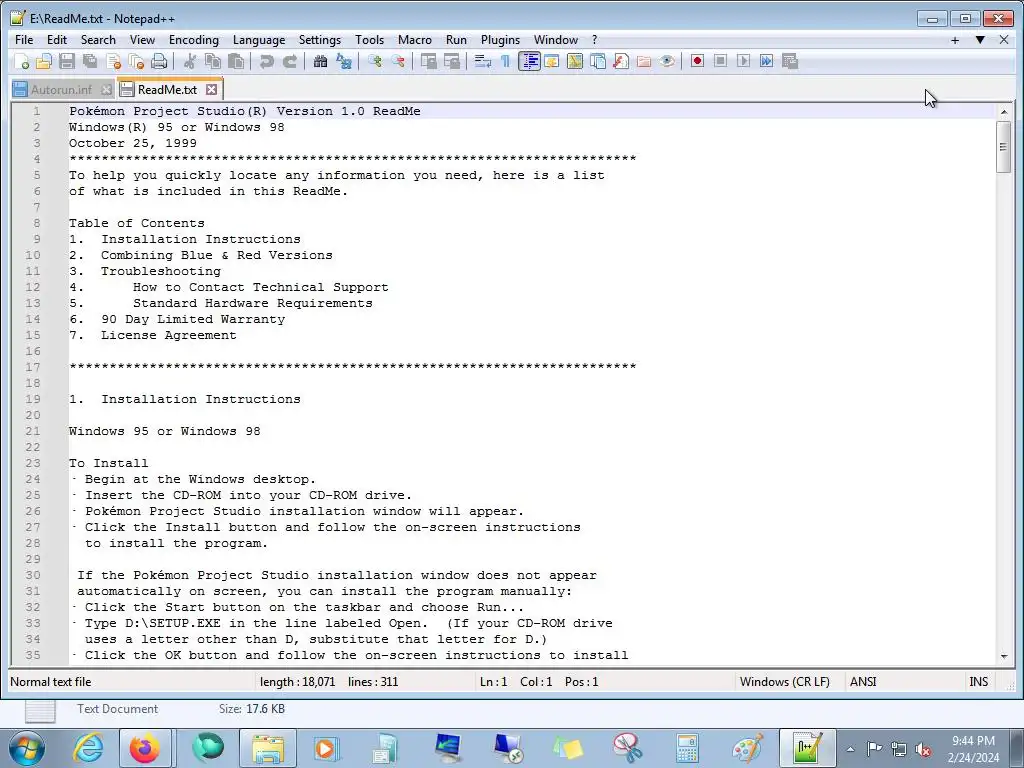1024x768 pixels.
Task: Toggle the indent guide toolbar button
Action: 529,61
